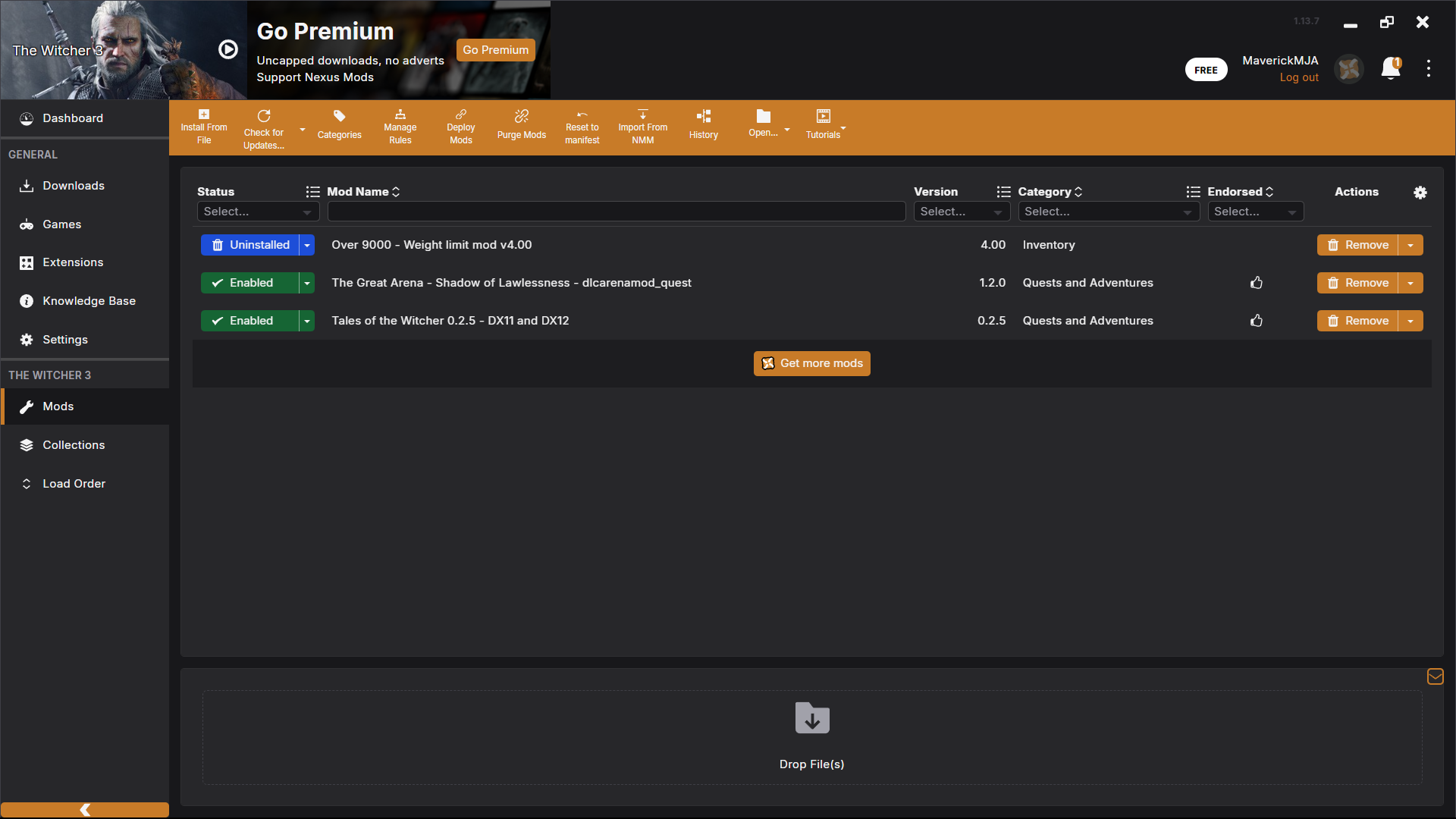Open the feedback envelope icon

pyautogui.click(x=1435, y=676)
